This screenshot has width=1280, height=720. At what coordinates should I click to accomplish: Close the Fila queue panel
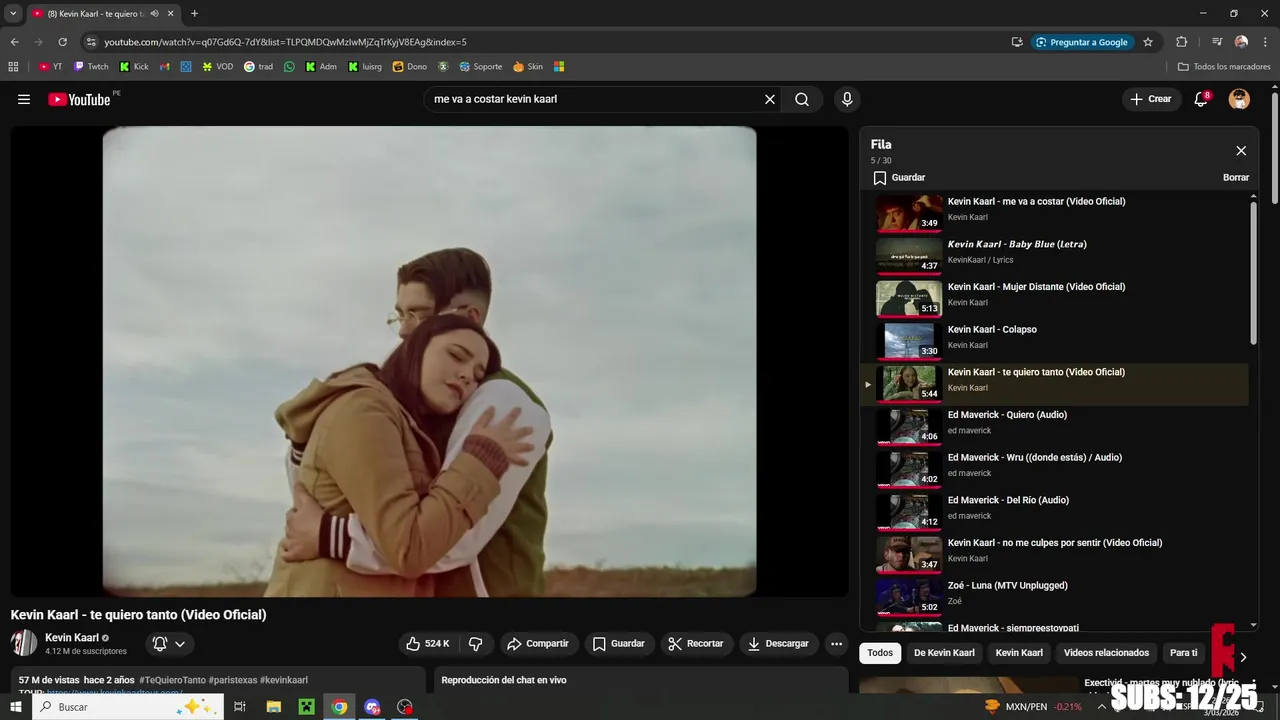click(x=1241, y=151)
